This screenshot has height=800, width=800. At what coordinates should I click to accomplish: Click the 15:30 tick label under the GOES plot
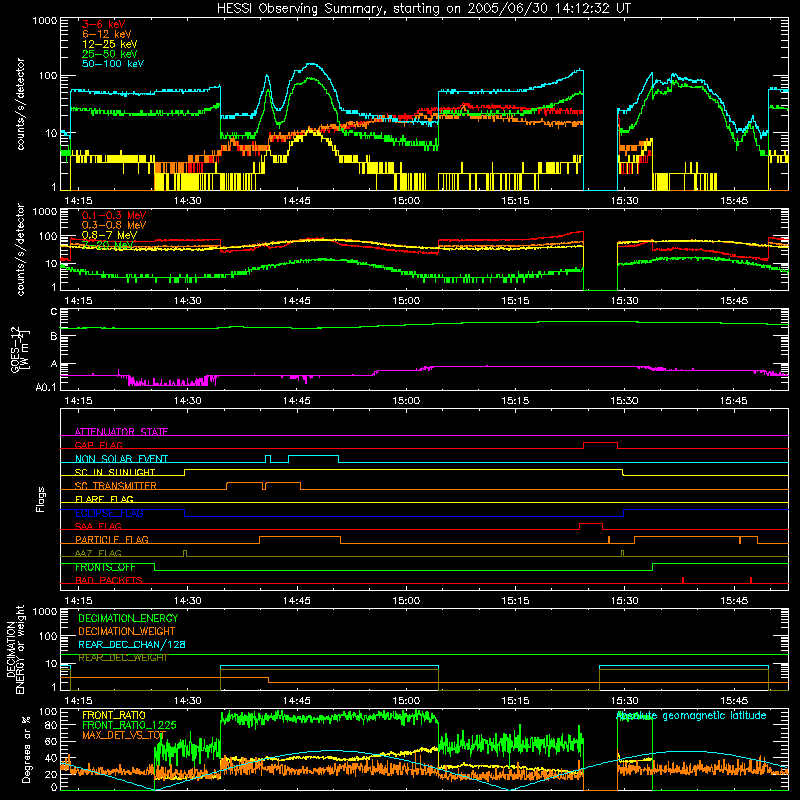tap(624, 400)
